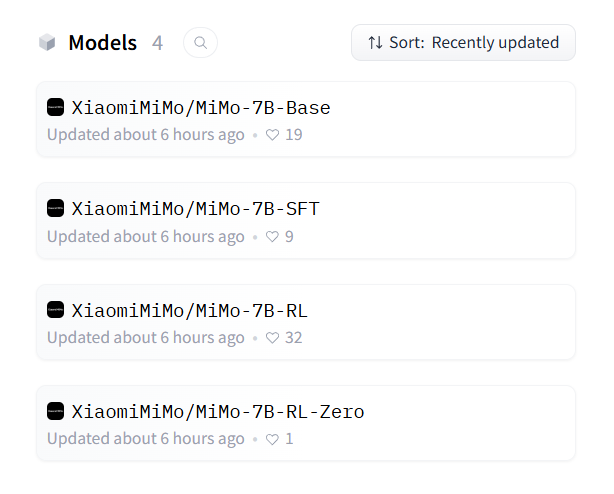Click the Models section heading
This screenshot has height=494, width=614.
pos(103,43)
